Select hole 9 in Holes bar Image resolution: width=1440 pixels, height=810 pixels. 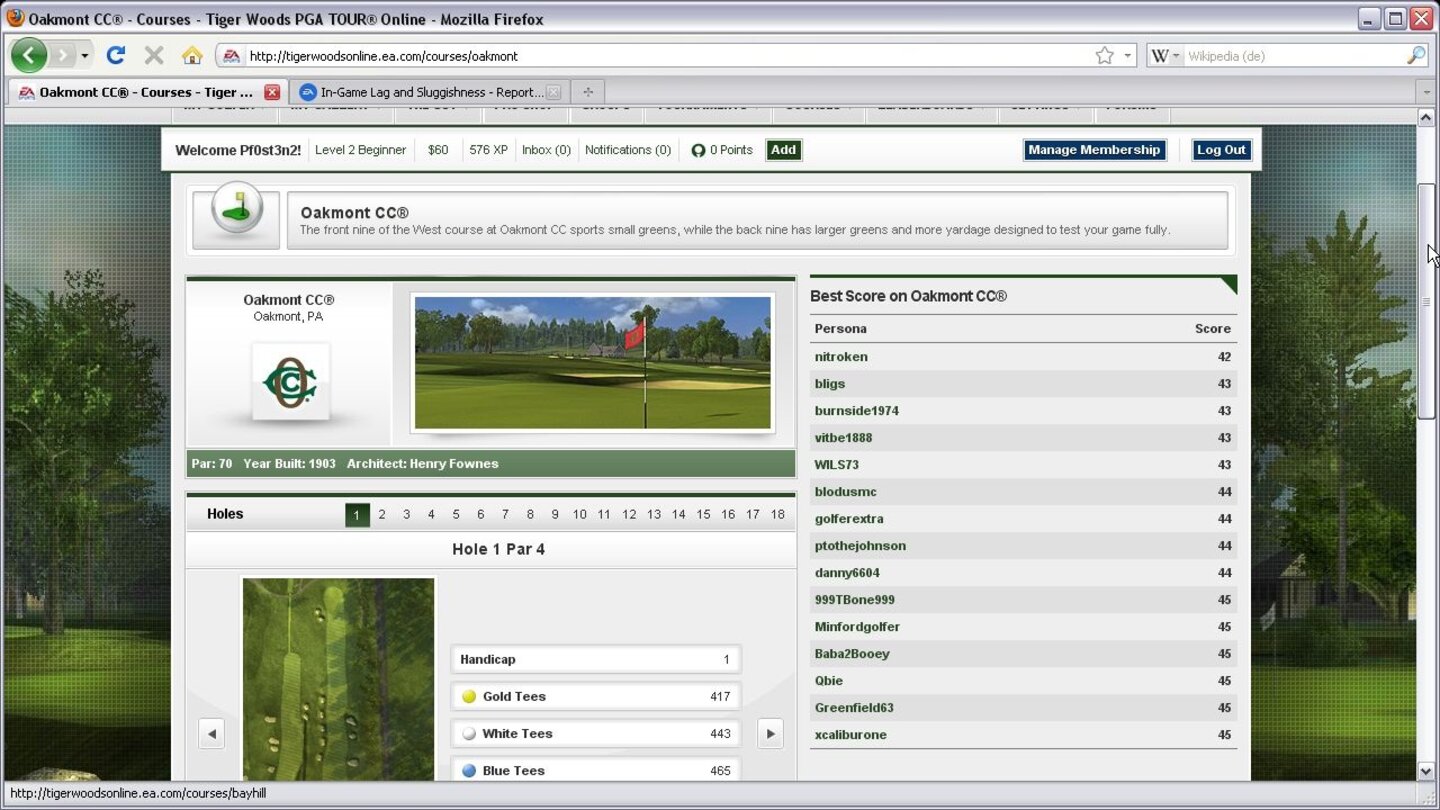click(x=555, y=514)
